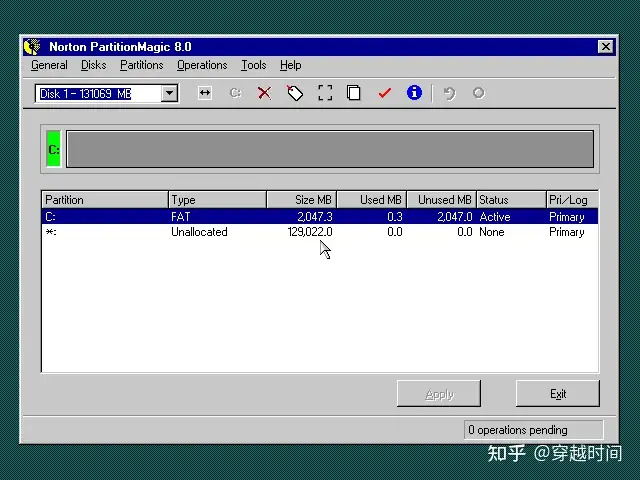
Task: Click the 2,047.3 size cell
Action: click(315, 217)
